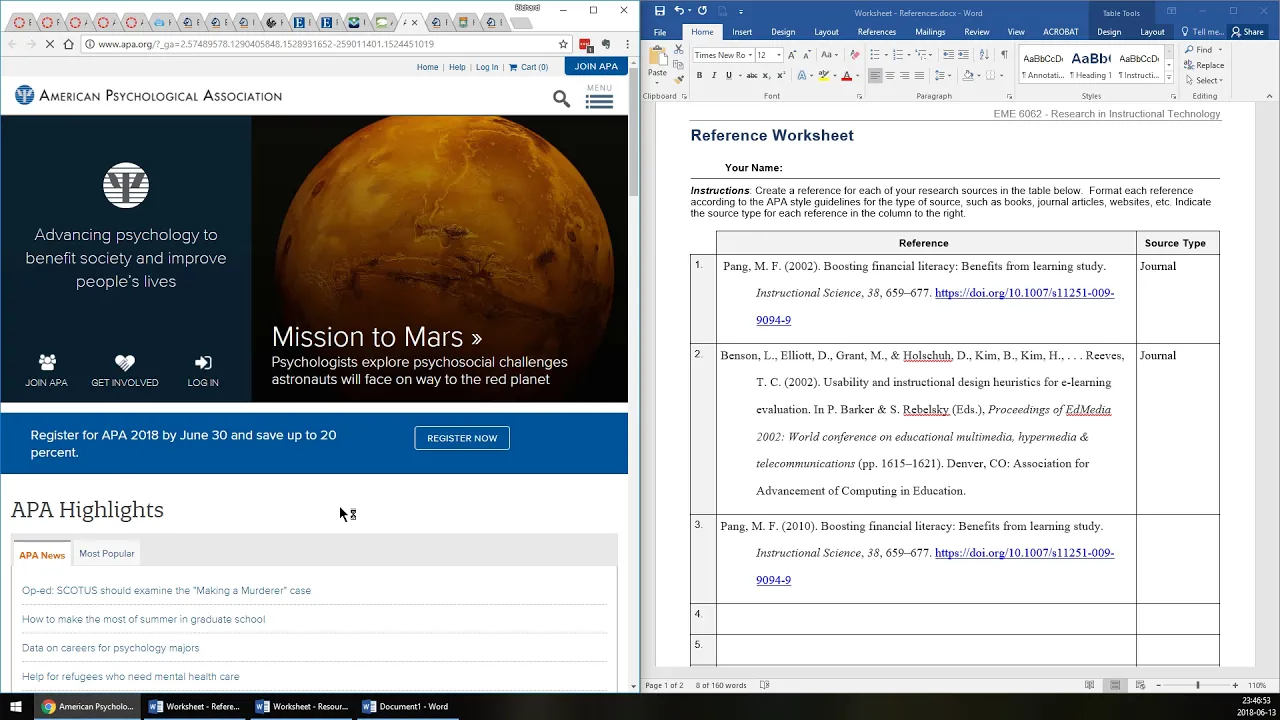Open the ACROBAT ribbon tab

1060,32
